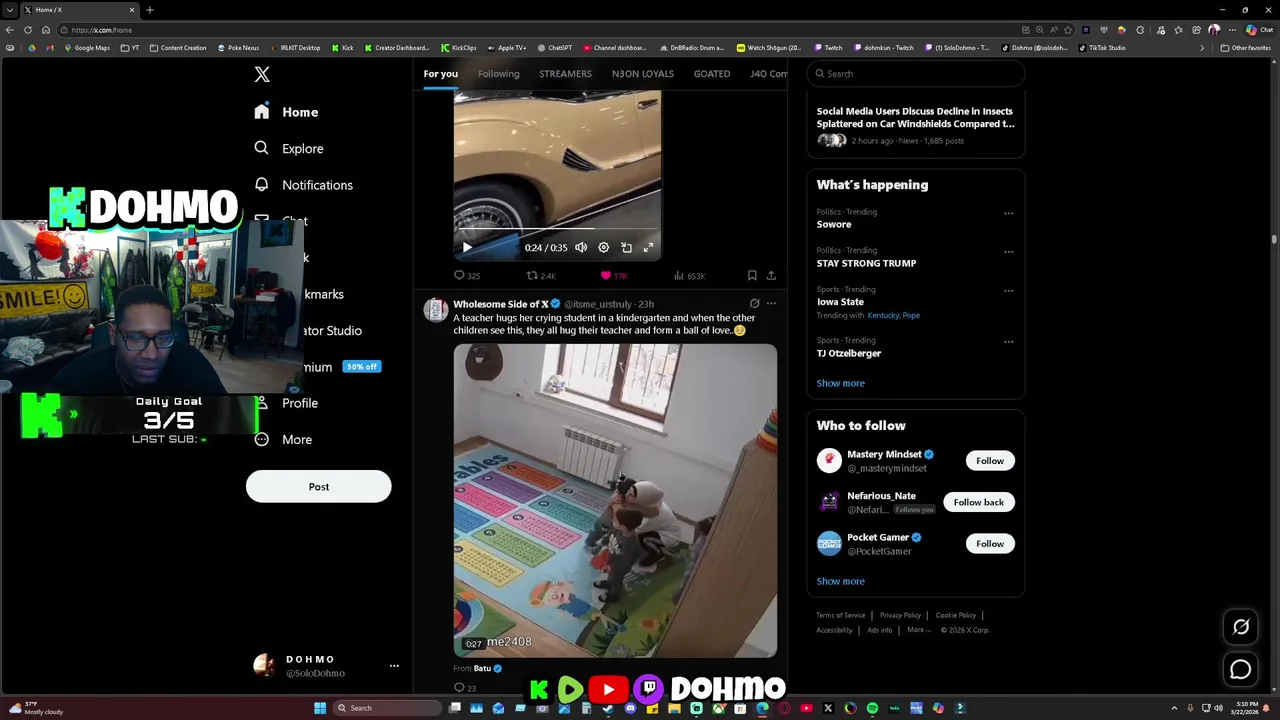Open the STREAMERS list tab
1280x720 pixels.
click(x=565, y=74)
